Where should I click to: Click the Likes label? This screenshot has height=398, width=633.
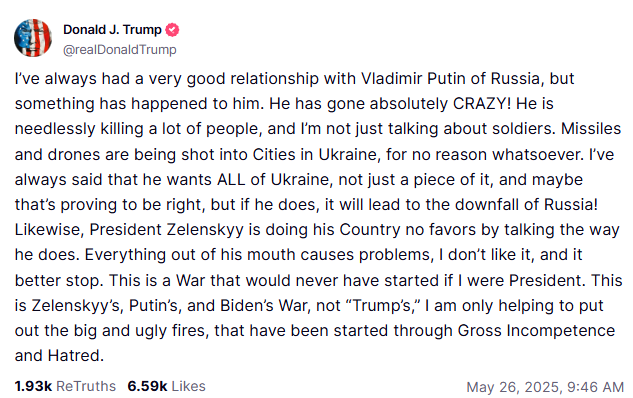(189, 386)
